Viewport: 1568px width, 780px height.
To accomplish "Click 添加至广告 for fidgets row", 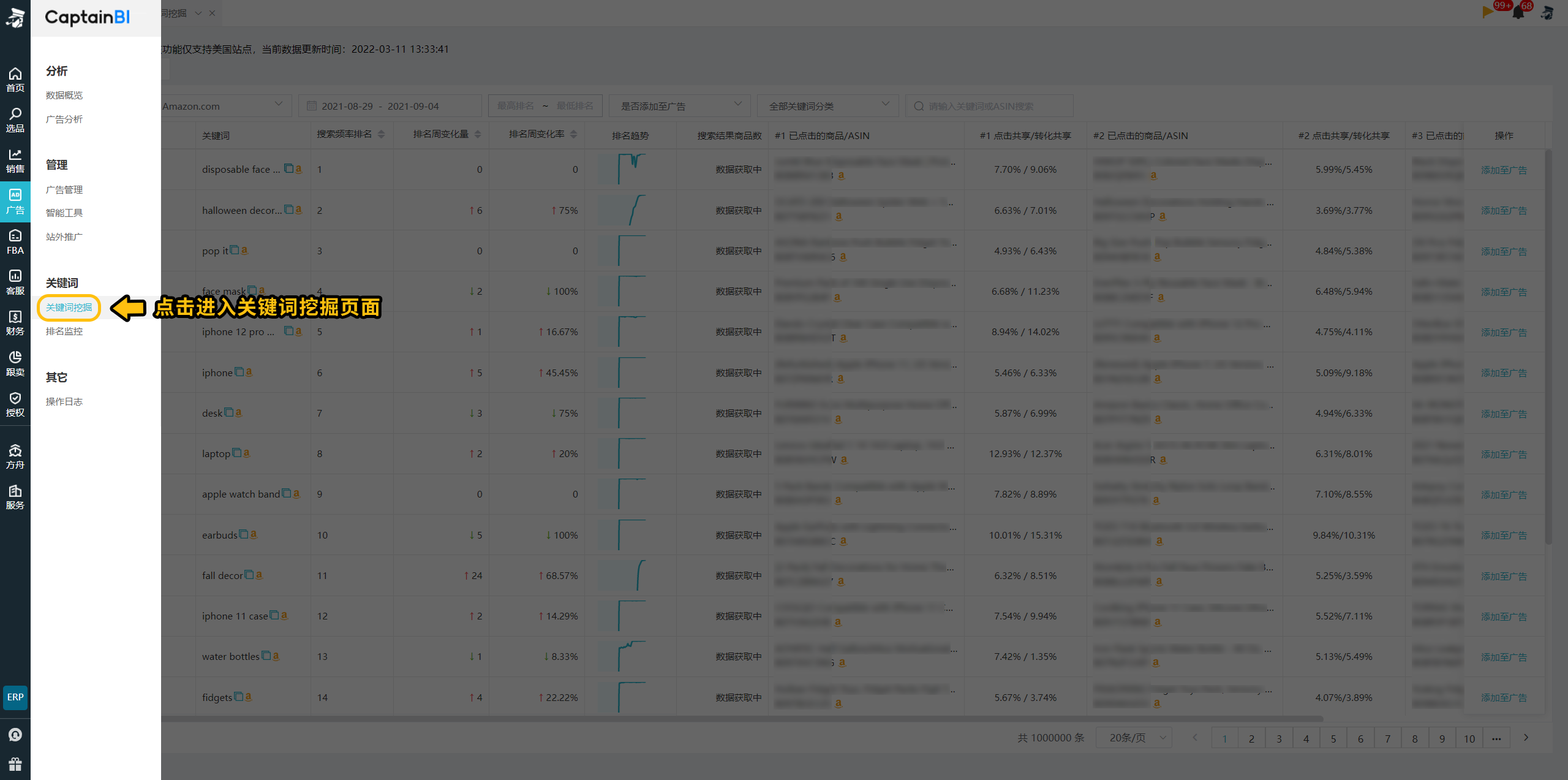I will 1504,697.
